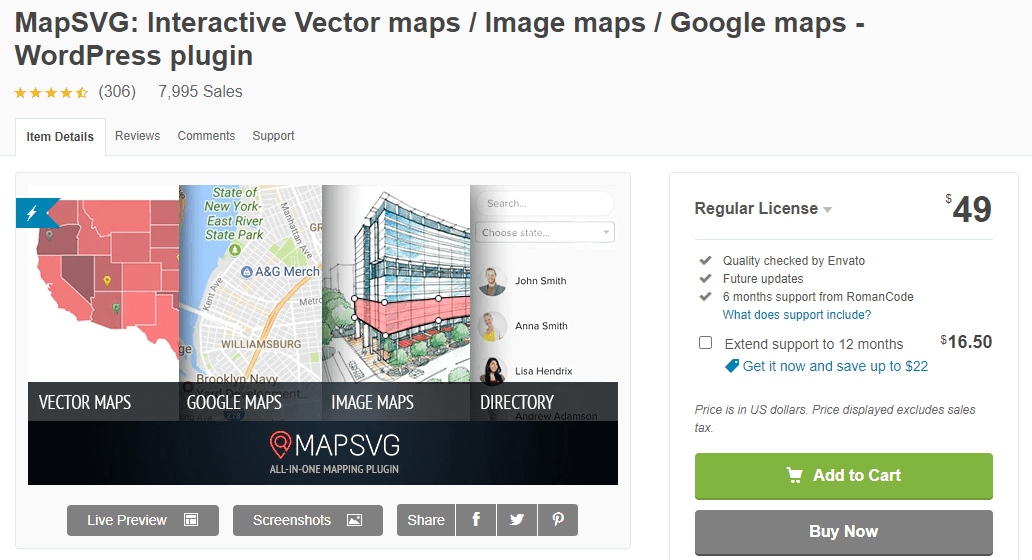The width and height of the screenshot is (1032, 560).
Task: Click the Search field in directory preview
Action: 545,203
